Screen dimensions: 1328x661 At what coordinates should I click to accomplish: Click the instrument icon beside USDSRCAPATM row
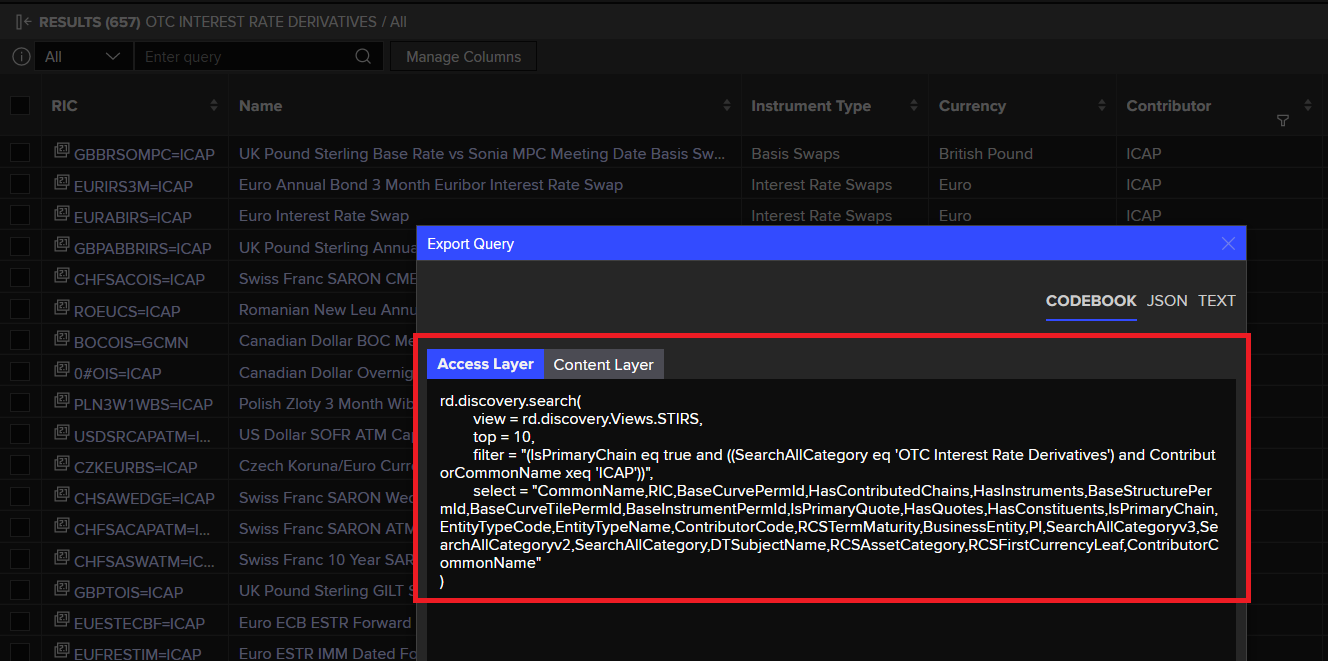click(62, 434)
